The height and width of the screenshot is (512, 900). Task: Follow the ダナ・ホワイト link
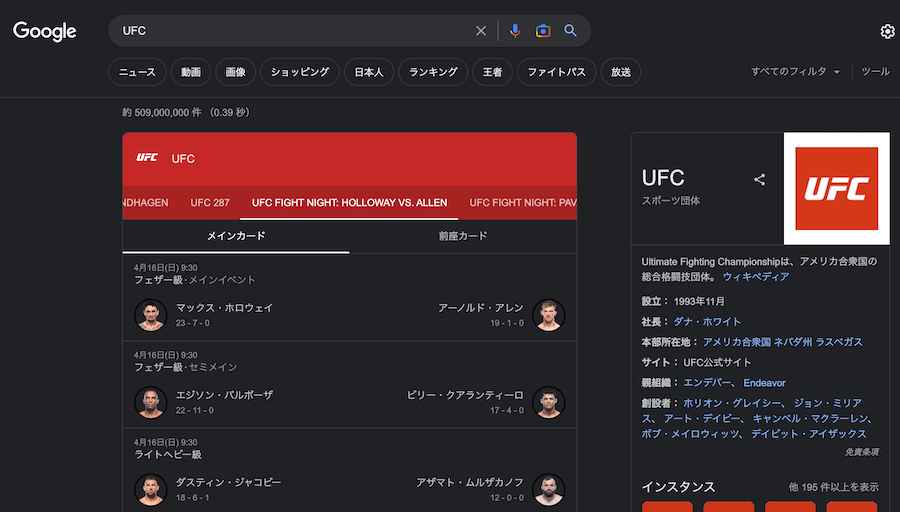click(707, 322)
